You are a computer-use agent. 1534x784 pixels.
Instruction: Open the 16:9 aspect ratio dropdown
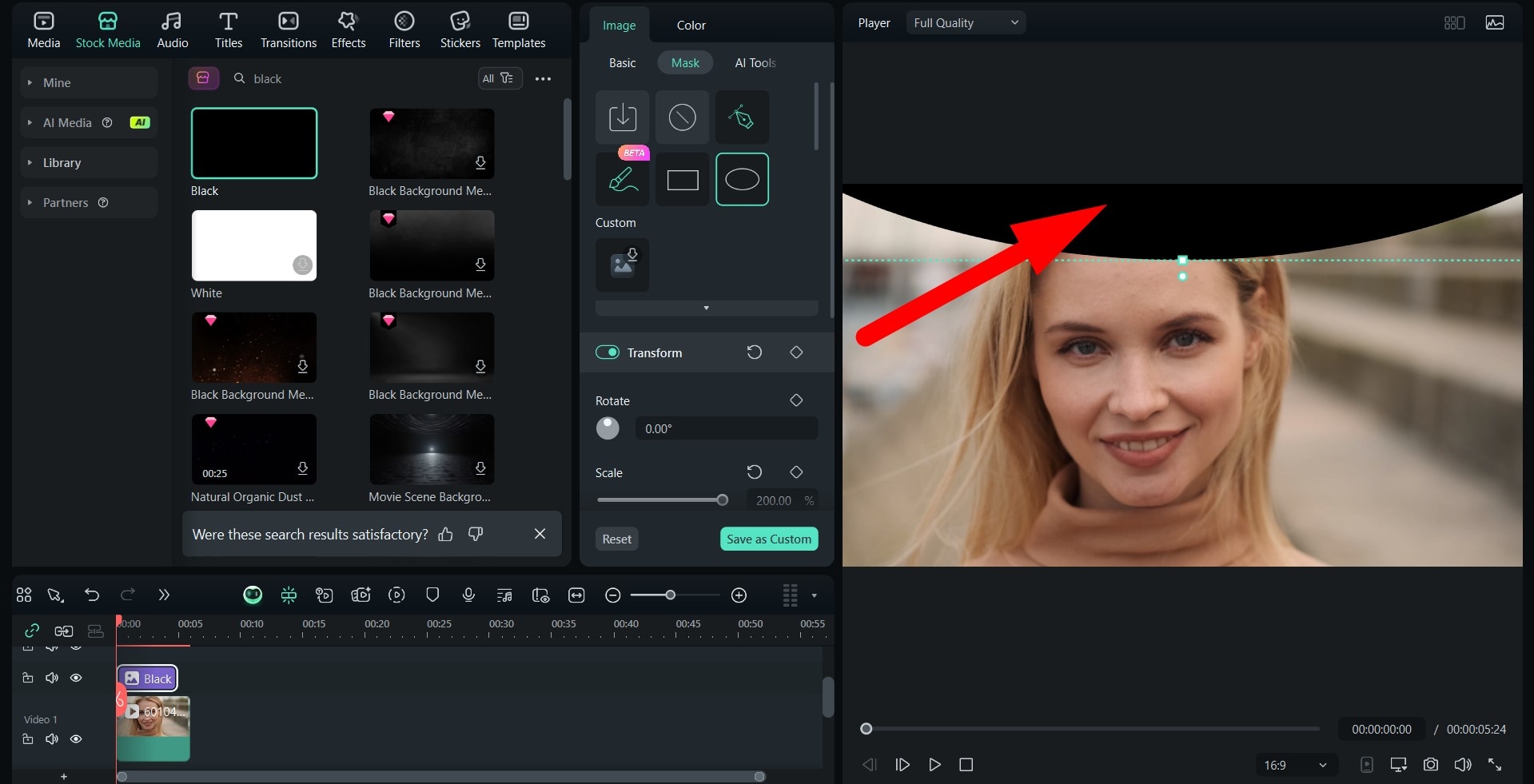(x=1295, y=765)
